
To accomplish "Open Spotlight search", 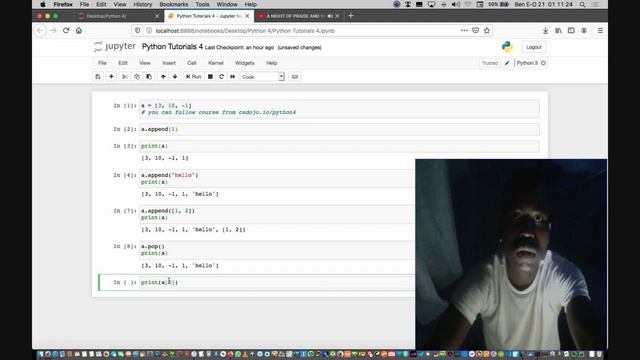I will coord(582,4).
